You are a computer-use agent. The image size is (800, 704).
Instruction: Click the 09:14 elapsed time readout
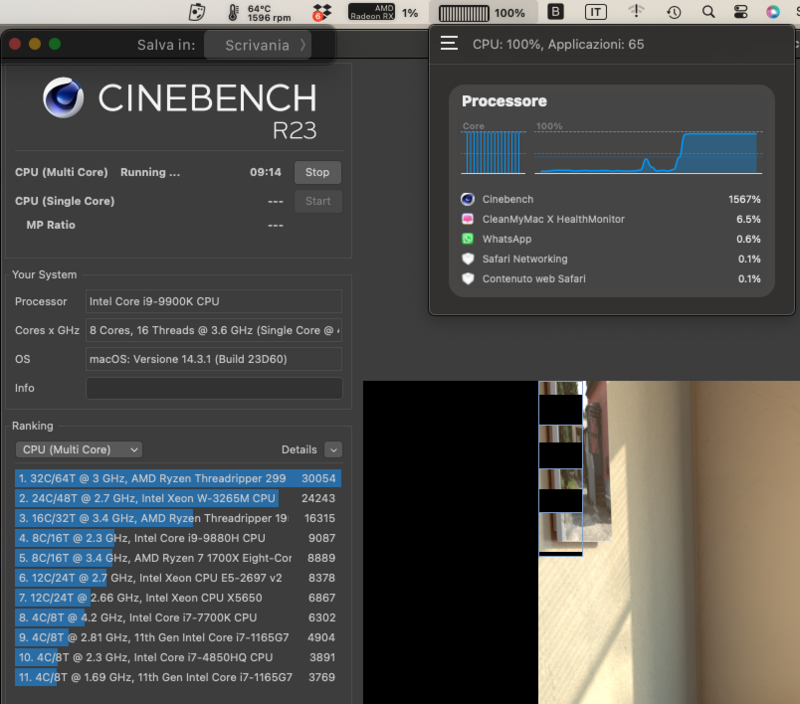[x=265, y=172]
